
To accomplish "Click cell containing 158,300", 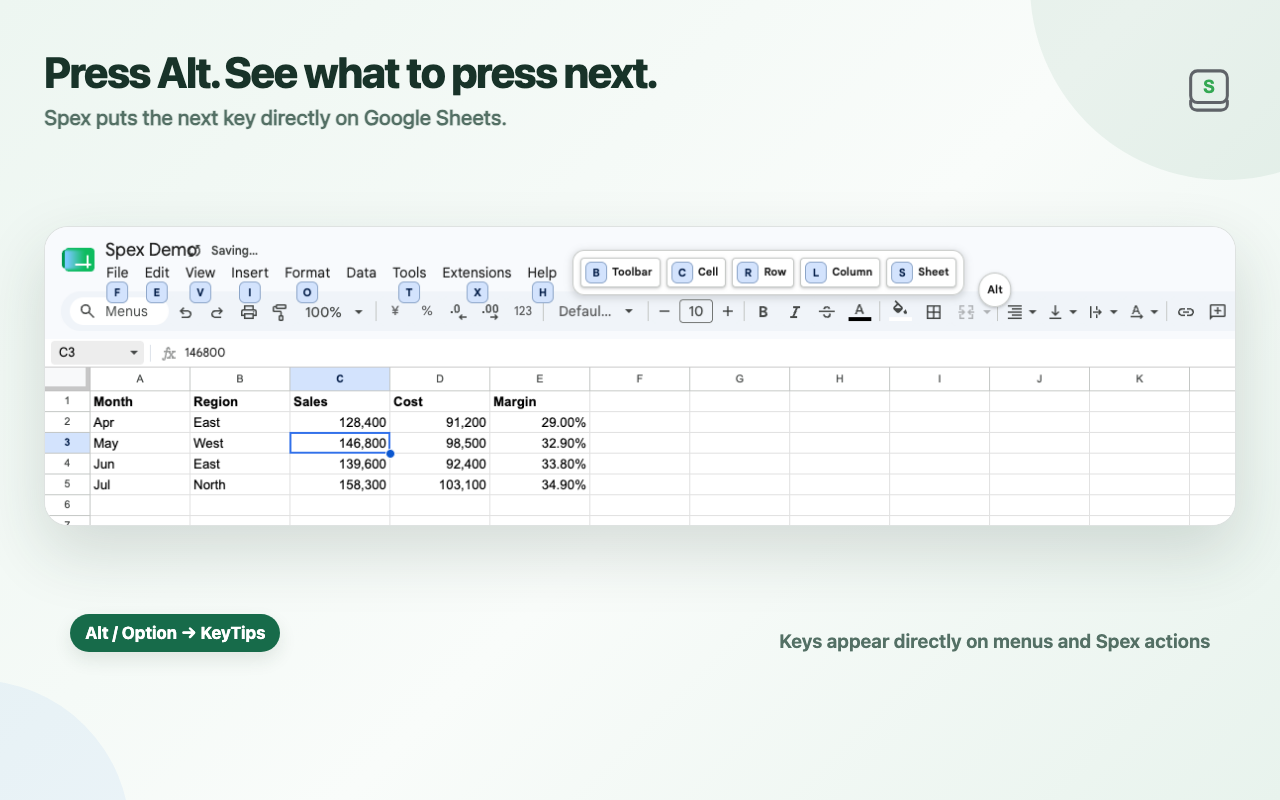I will [340, 485].
